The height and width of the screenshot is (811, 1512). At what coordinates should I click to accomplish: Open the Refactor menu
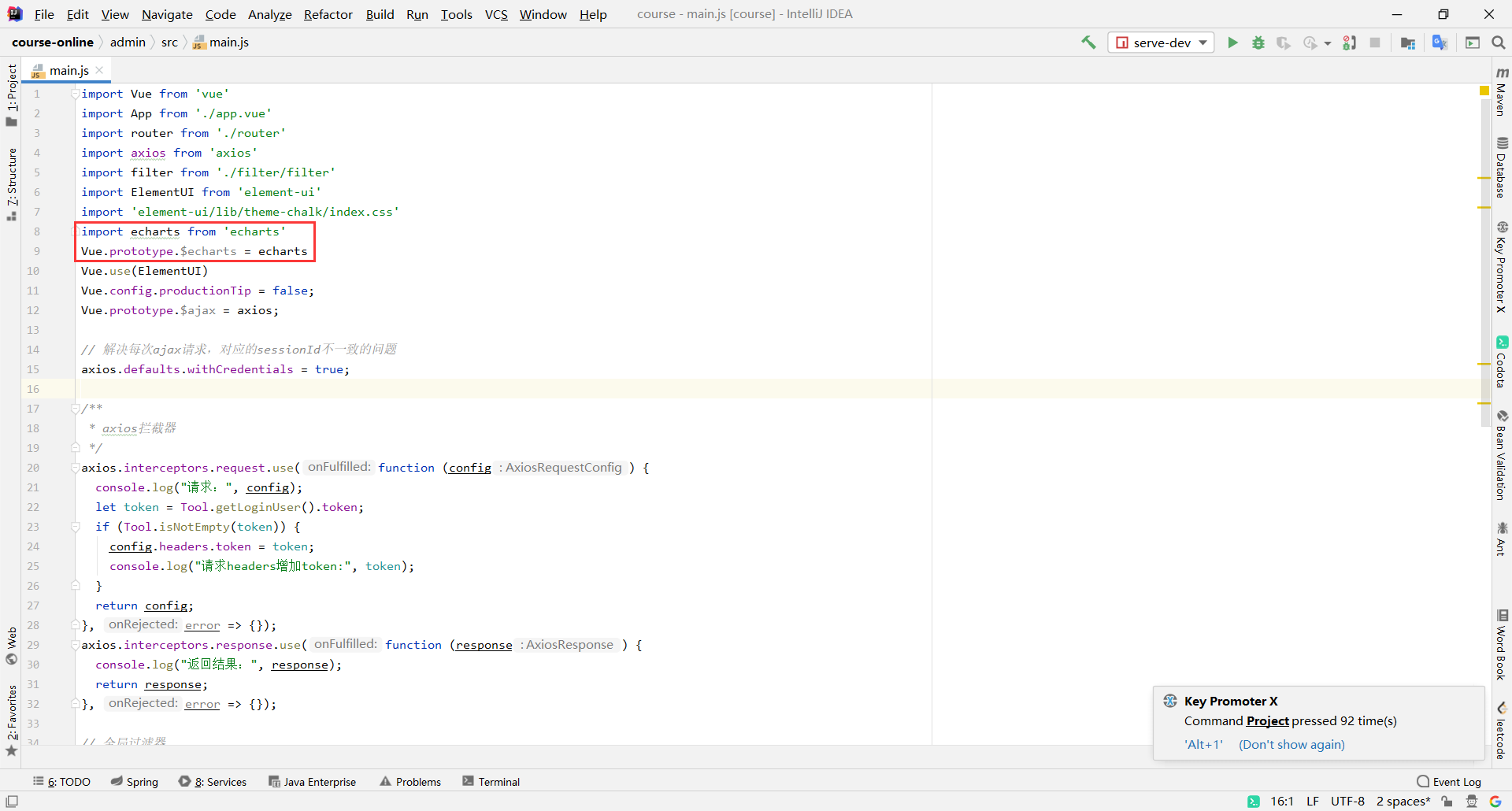point(328,14)
